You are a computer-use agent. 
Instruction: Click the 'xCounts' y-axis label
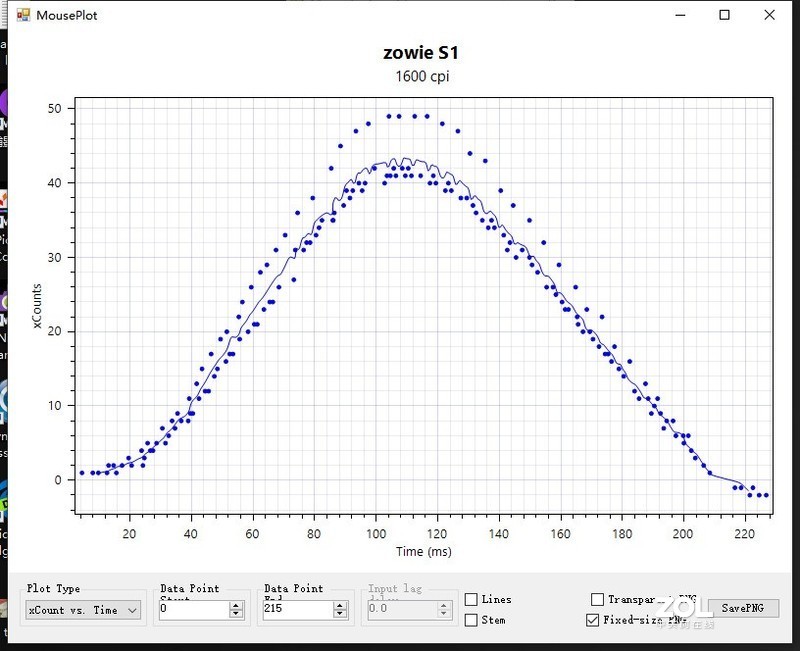(37, 306)
